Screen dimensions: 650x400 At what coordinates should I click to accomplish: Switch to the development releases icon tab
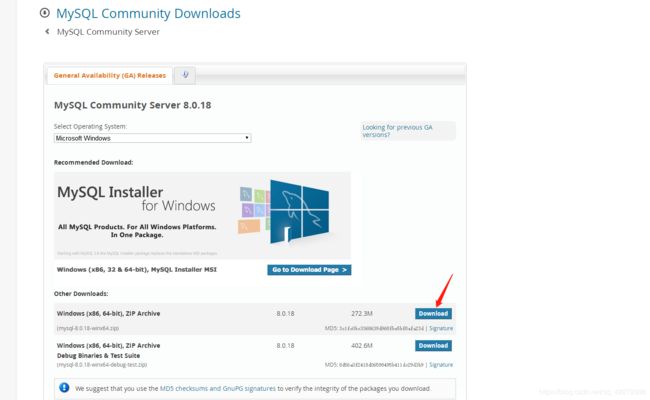pyautogui.click(x=185, y=75)
